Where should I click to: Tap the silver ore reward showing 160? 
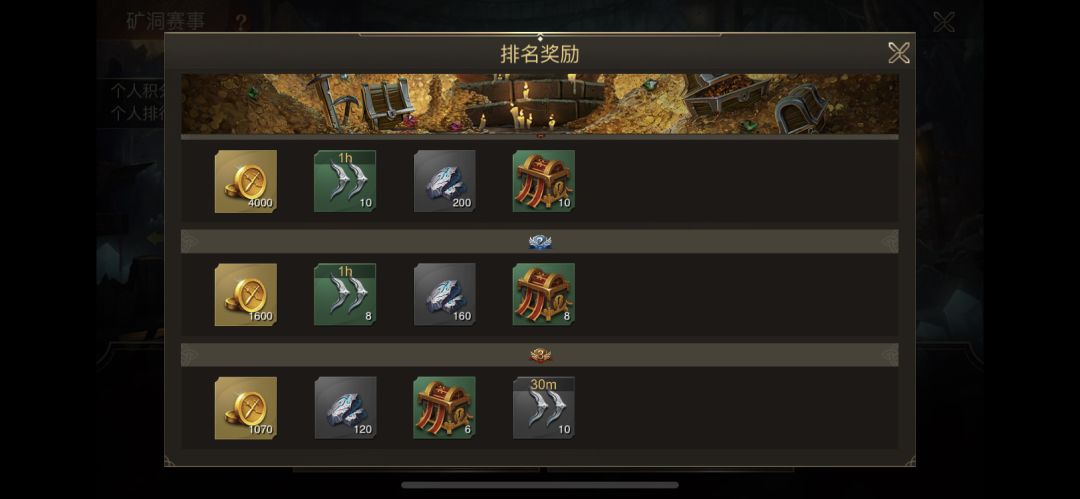pos(444,294)
